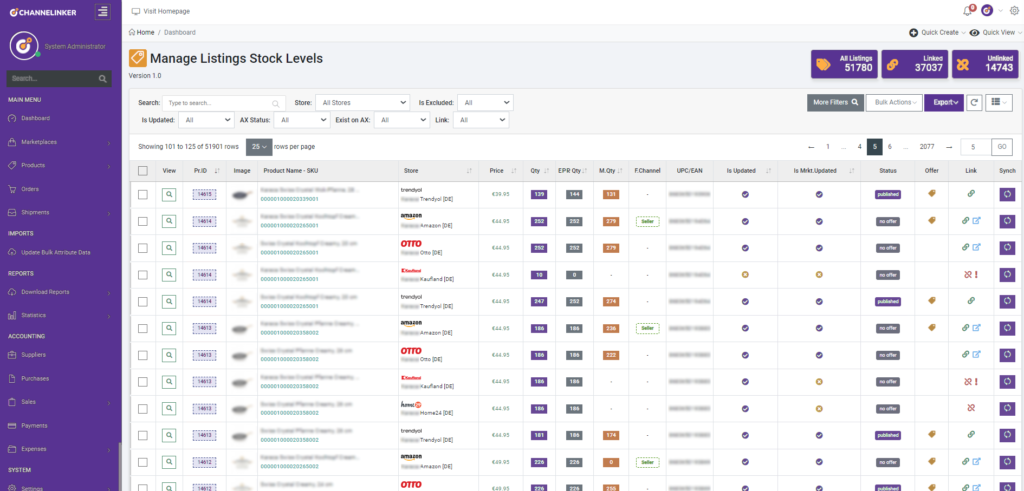Click the edit link icon in Amazon row
Image resolution: width=1024 pixels, height=491 pixels.
(976, 221)
